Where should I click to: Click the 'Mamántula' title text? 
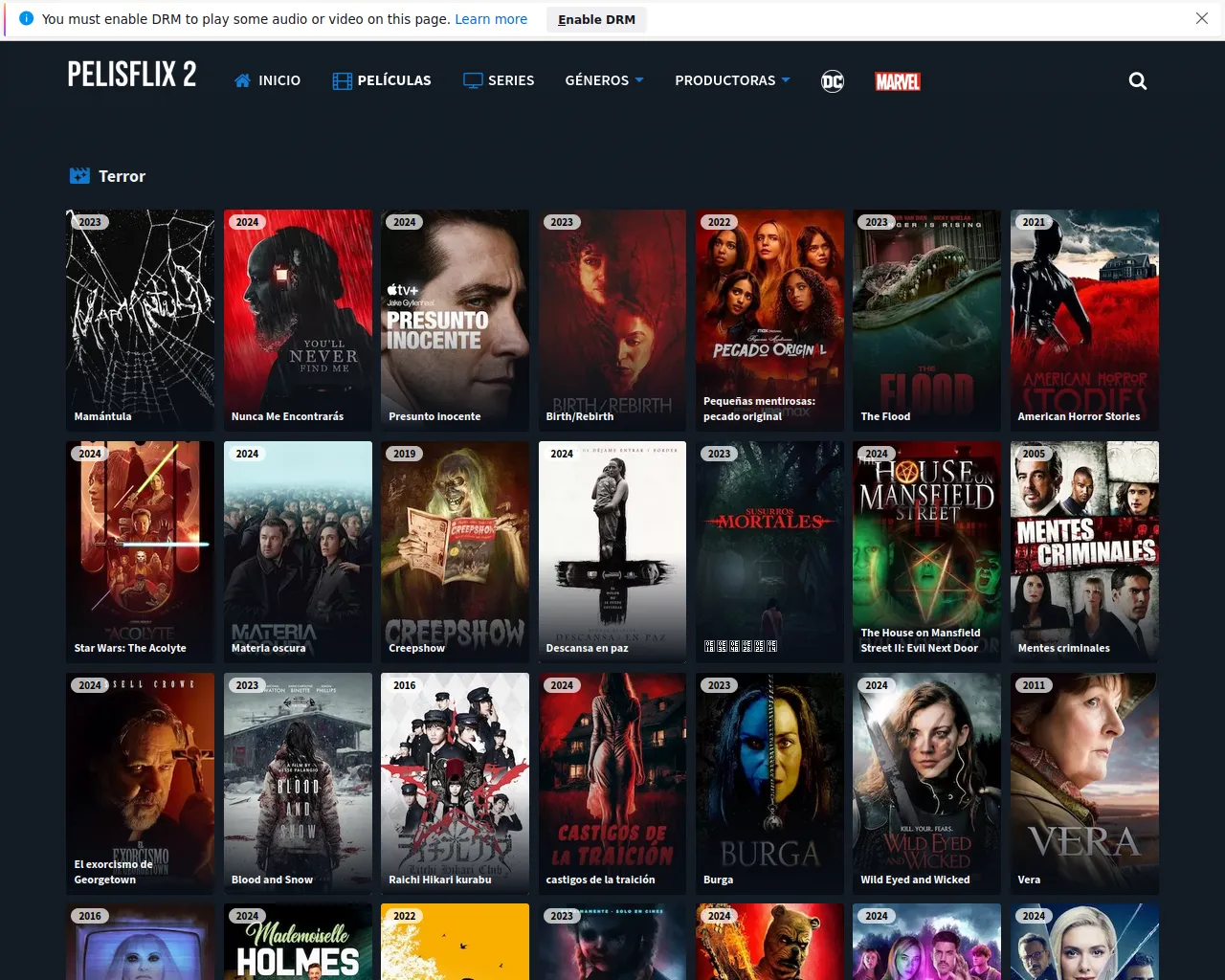103,416
